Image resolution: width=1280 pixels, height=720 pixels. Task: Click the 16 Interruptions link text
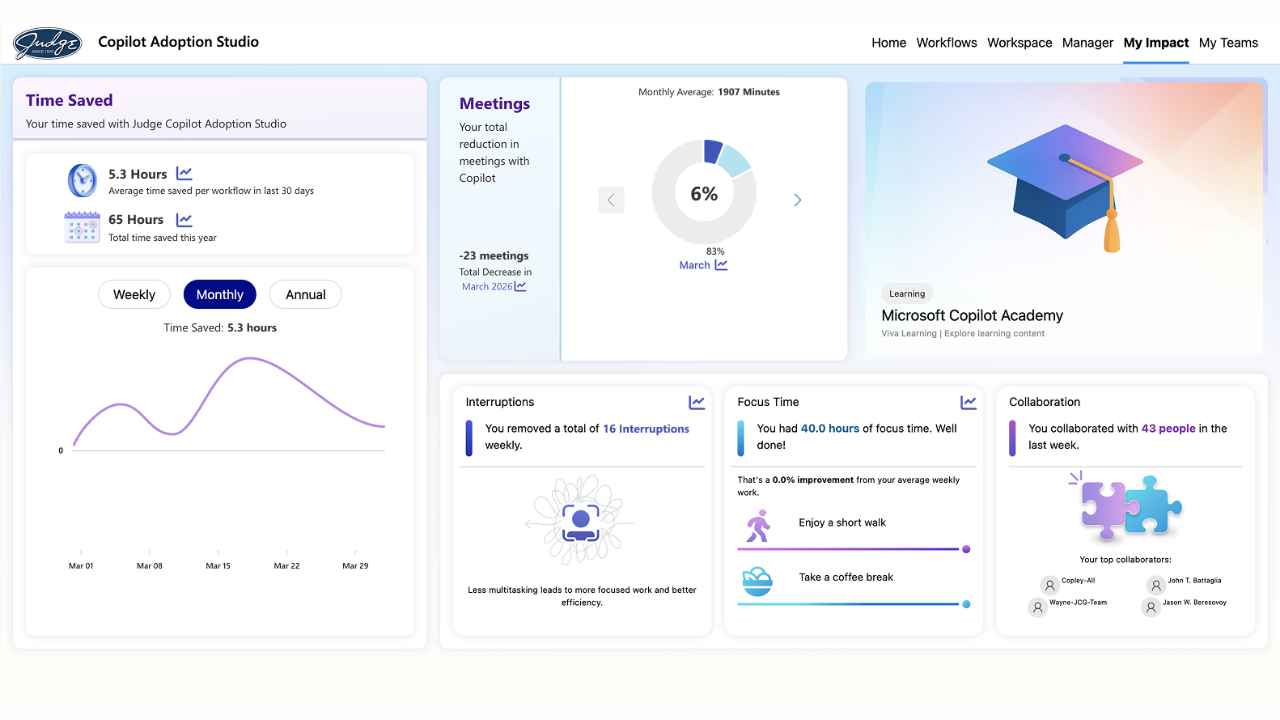[x=646, y=428]
